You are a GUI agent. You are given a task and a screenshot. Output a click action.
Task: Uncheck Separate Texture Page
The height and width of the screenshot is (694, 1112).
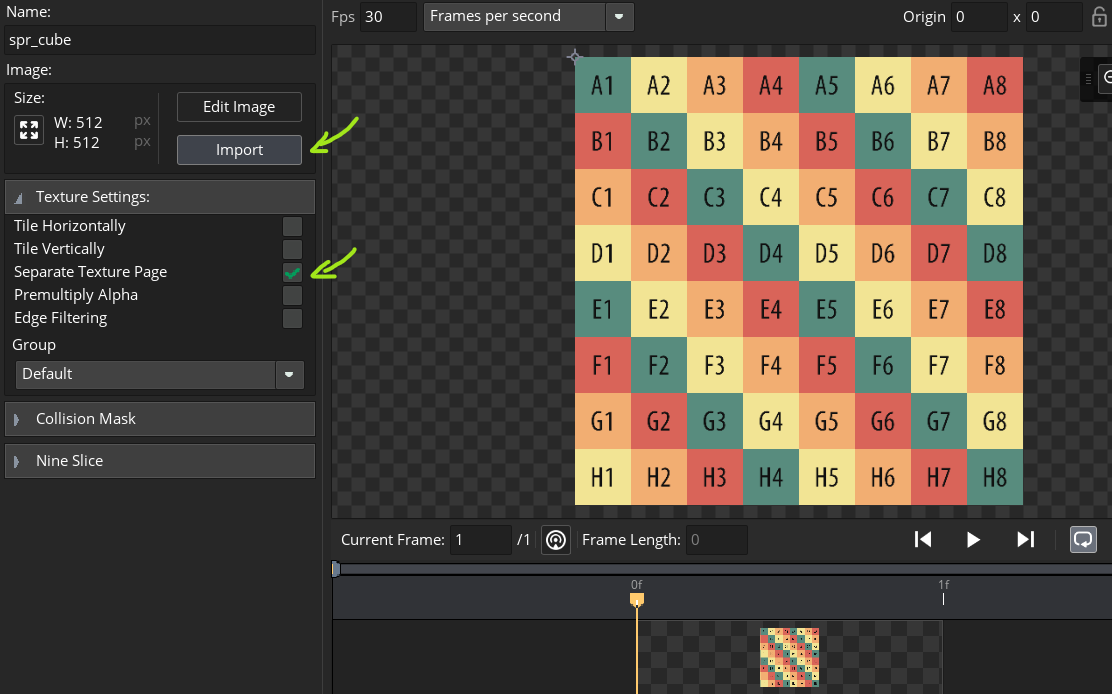(x=292, y=272)
